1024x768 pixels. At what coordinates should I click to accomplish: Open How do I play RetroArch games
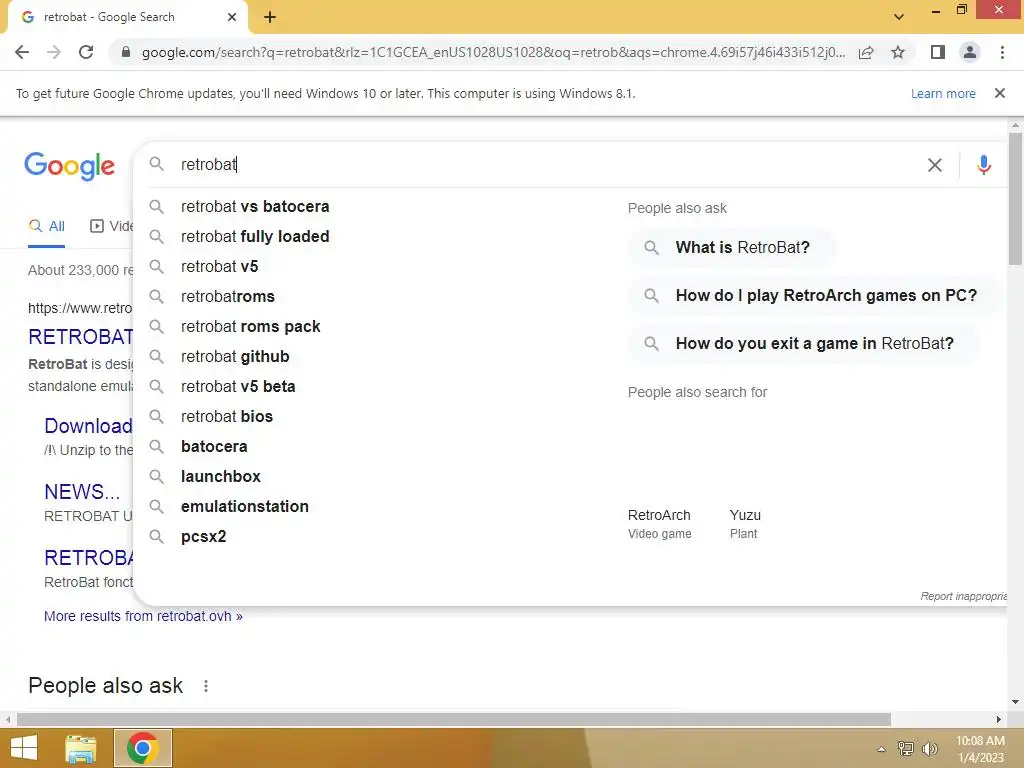pos(814,296)
